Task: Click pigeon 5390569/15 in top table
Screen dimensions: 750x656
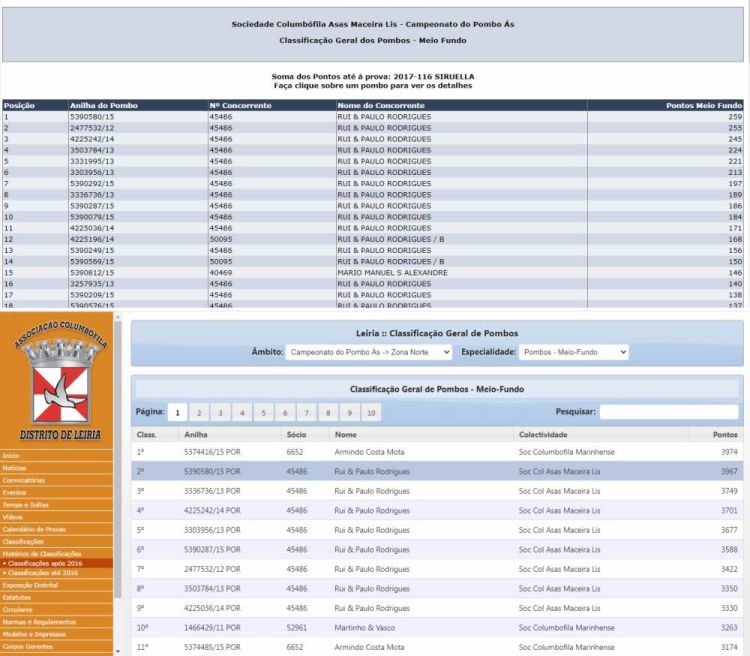Action: click(92, 262)
